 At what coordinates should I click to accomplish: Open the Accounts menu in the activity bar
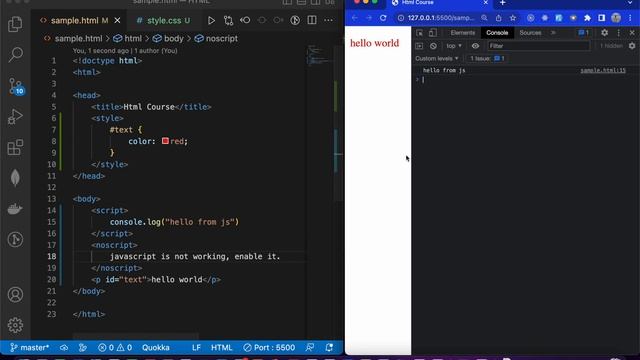[x=15, y=294]
